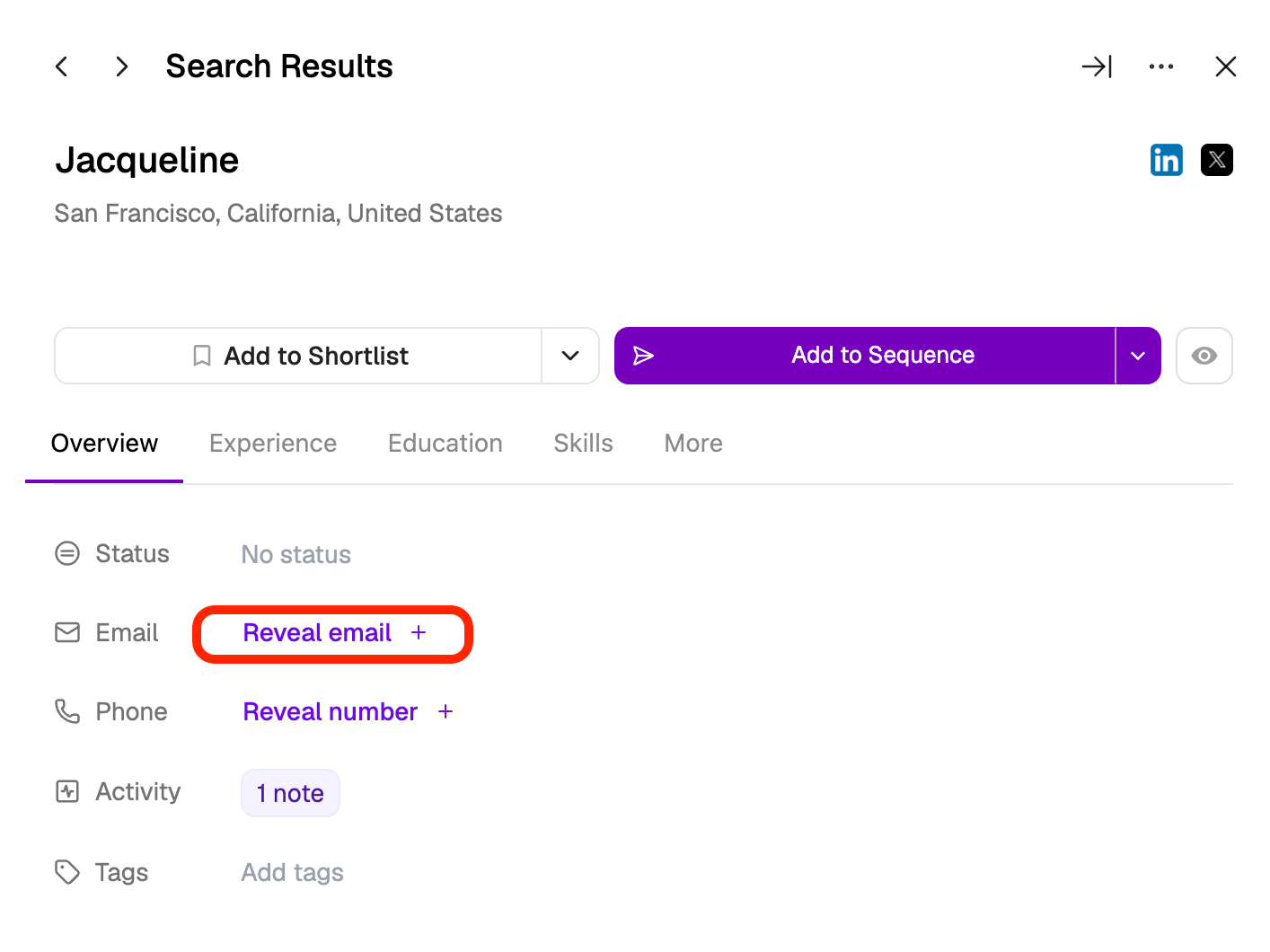Click the Email envelope icon

(67, 632)
